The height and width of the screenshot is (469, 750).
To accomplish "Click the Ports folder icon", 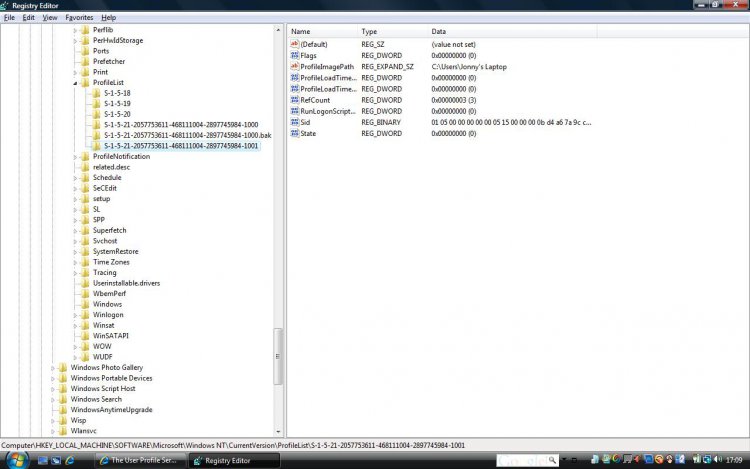I will point(85,51).
